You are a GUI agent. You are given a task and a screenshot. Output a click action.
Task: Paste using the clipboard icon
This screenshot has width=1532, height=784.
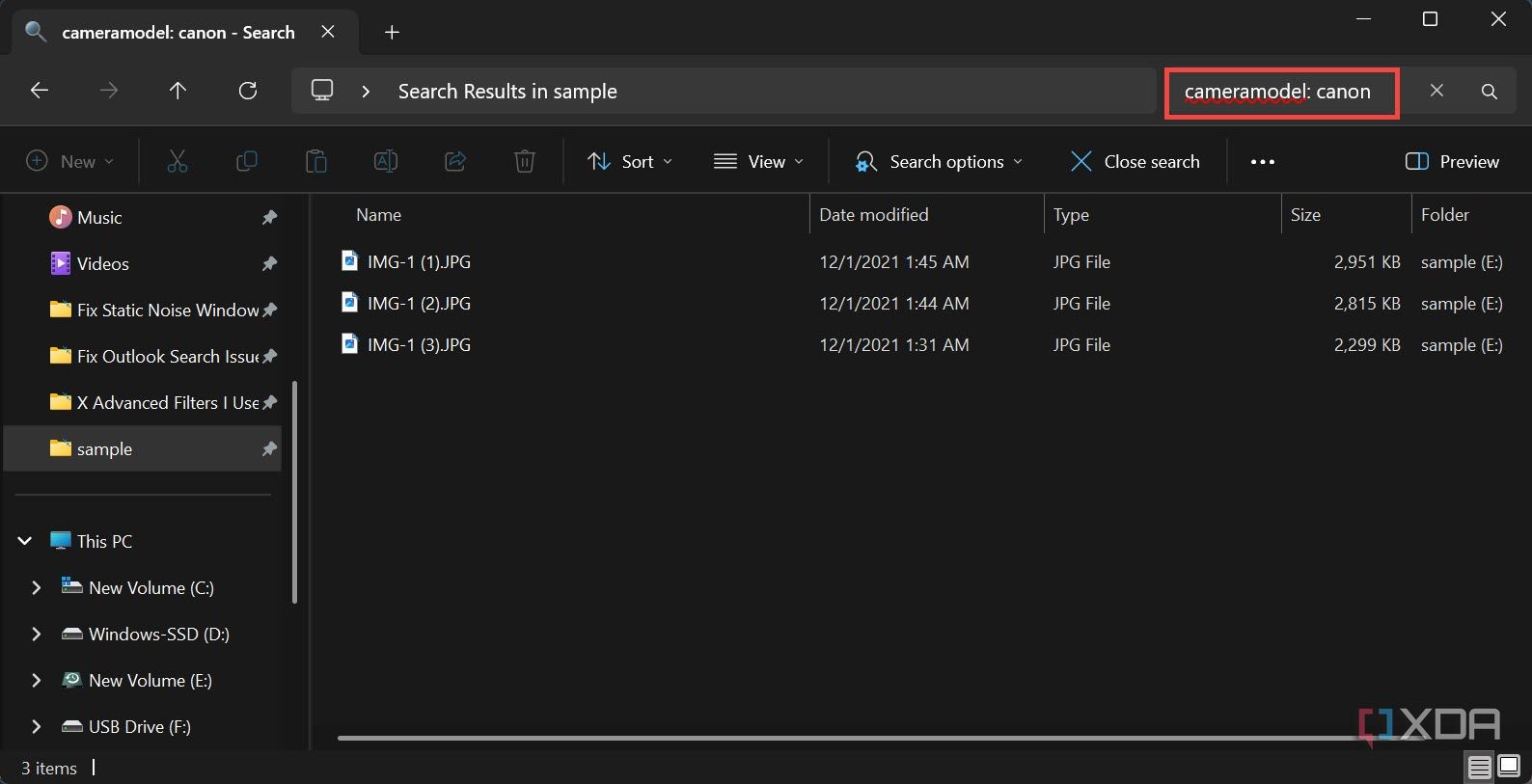click(316, 161)
